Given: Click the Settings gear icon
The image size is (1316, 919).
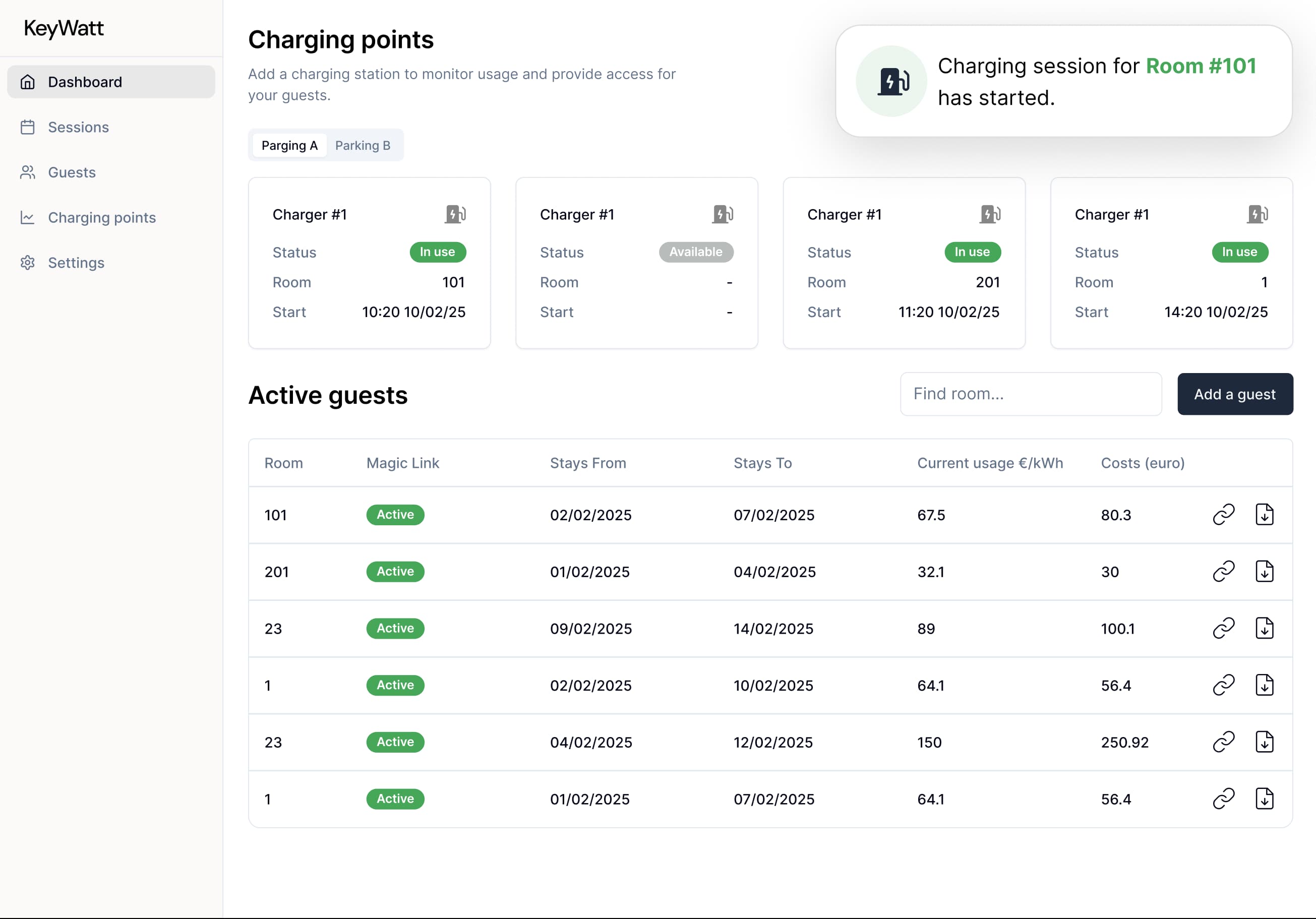Looking at the screenshot, I should [x=28, y=263].
